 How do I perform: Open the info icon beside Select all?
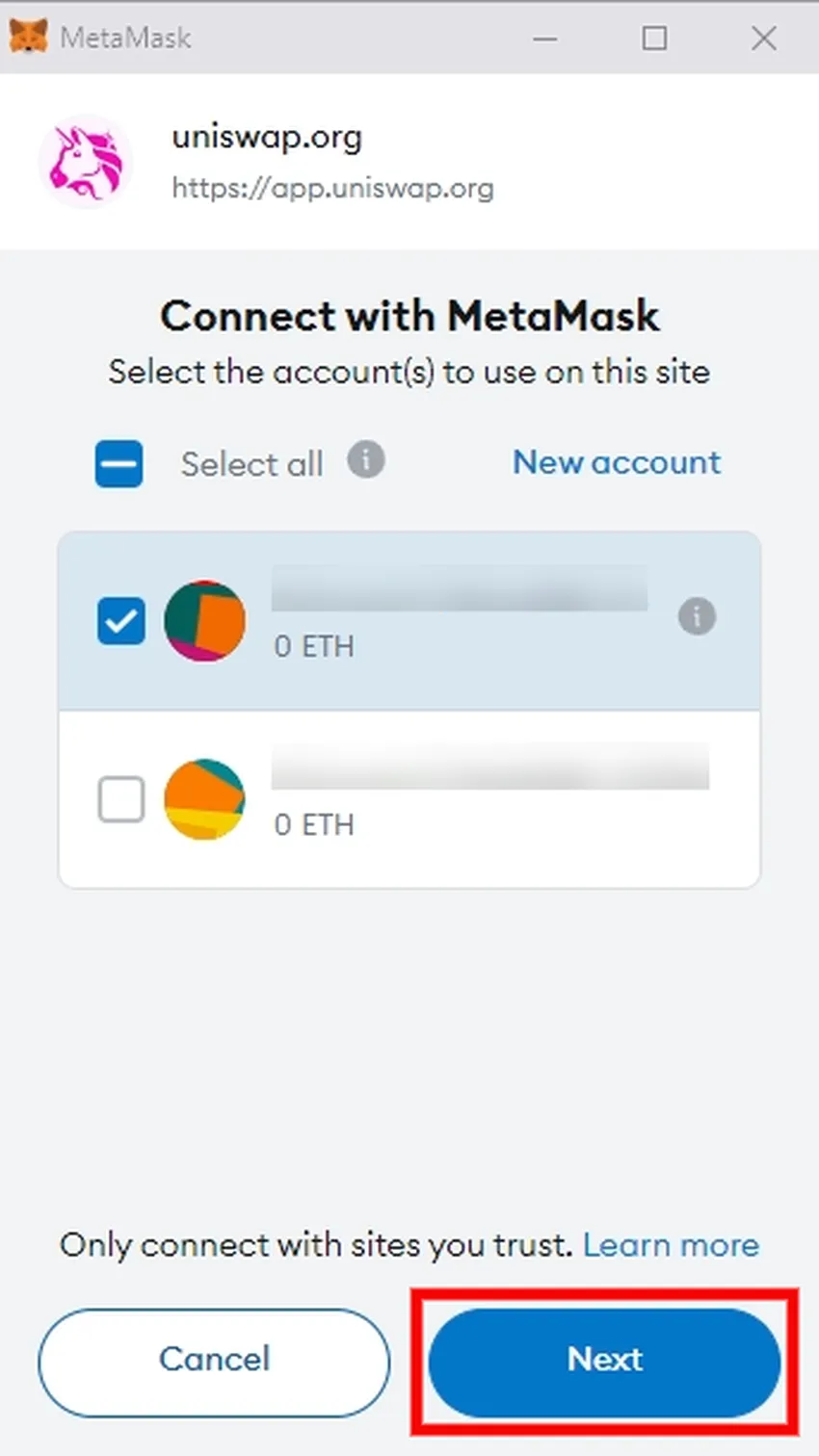pyautogui.click(x=366, y=459)
